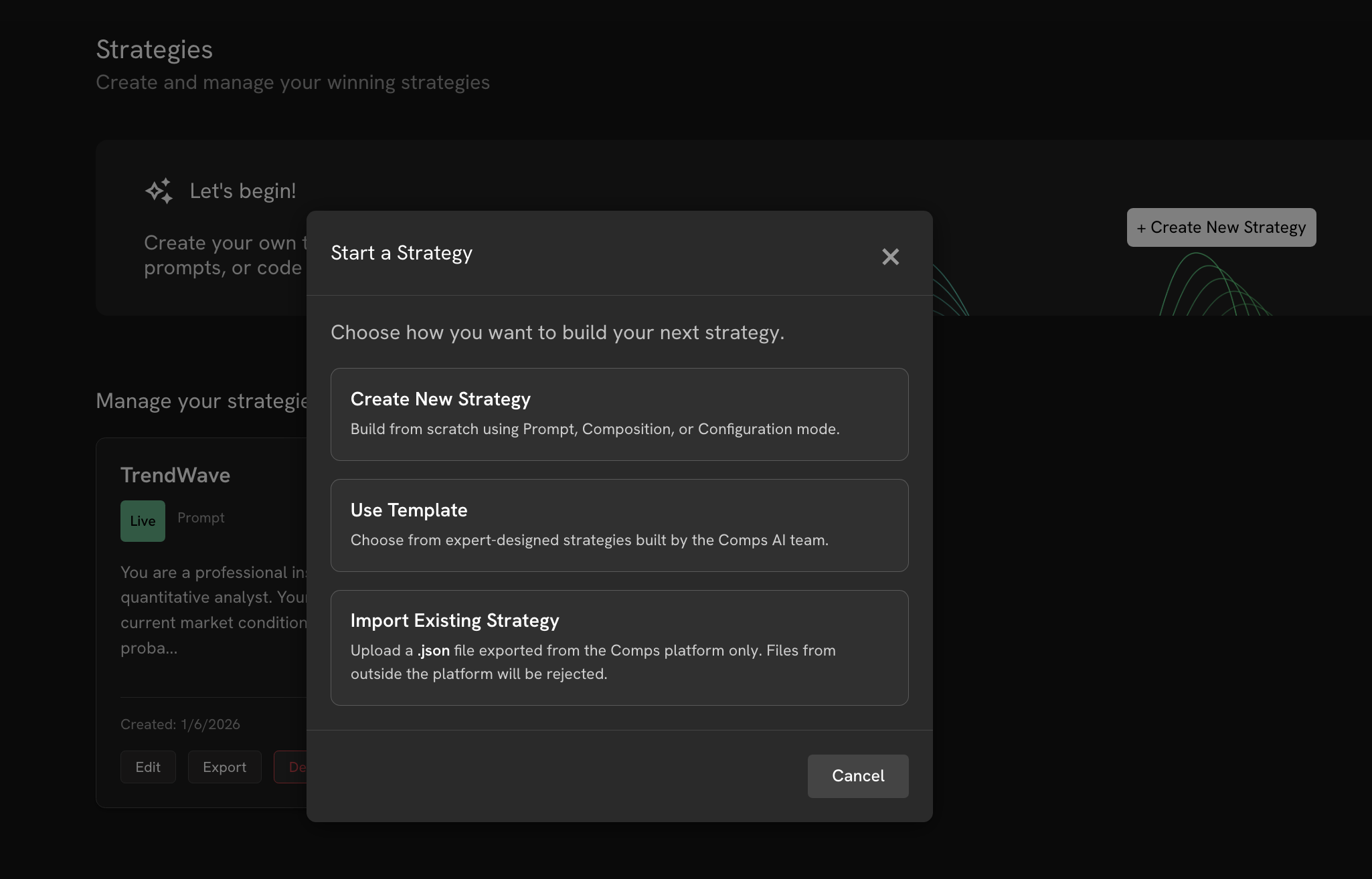Click the Prompt mode label on TrendWave

tap(201, 518)
